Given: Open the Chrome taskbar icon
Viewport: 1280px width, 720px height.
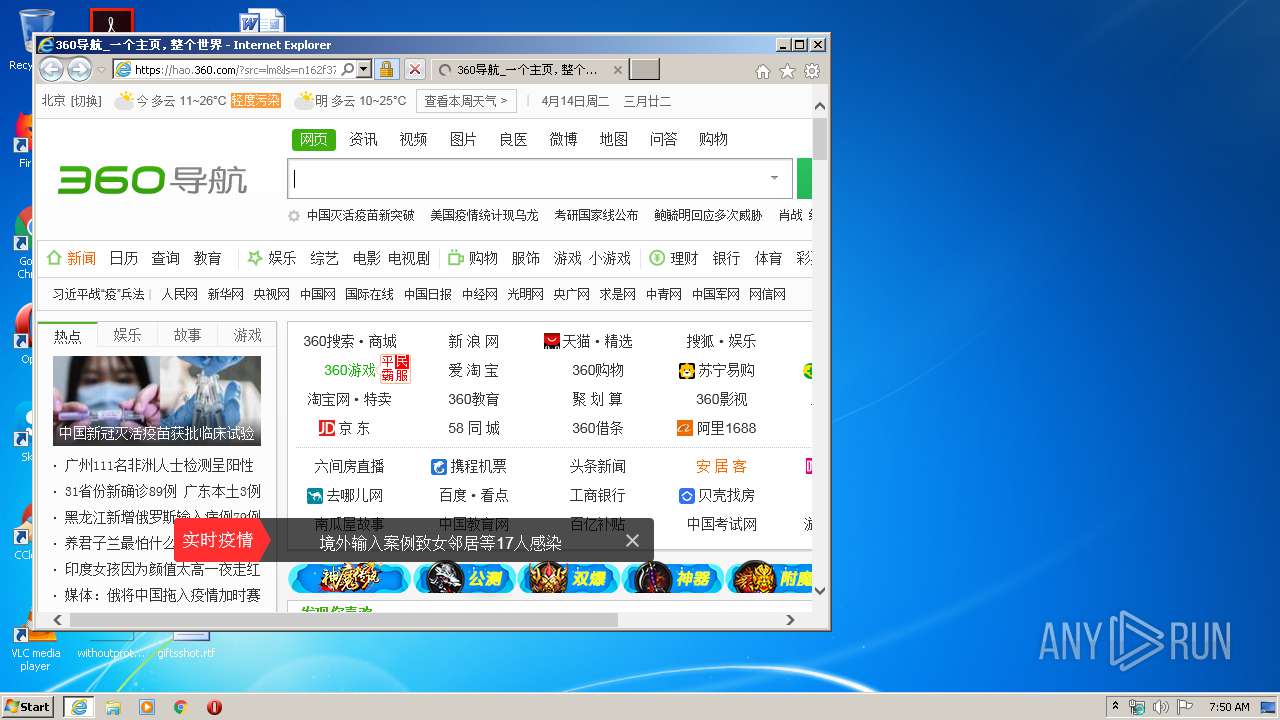Looking at the screenshot, I should 181,707.
